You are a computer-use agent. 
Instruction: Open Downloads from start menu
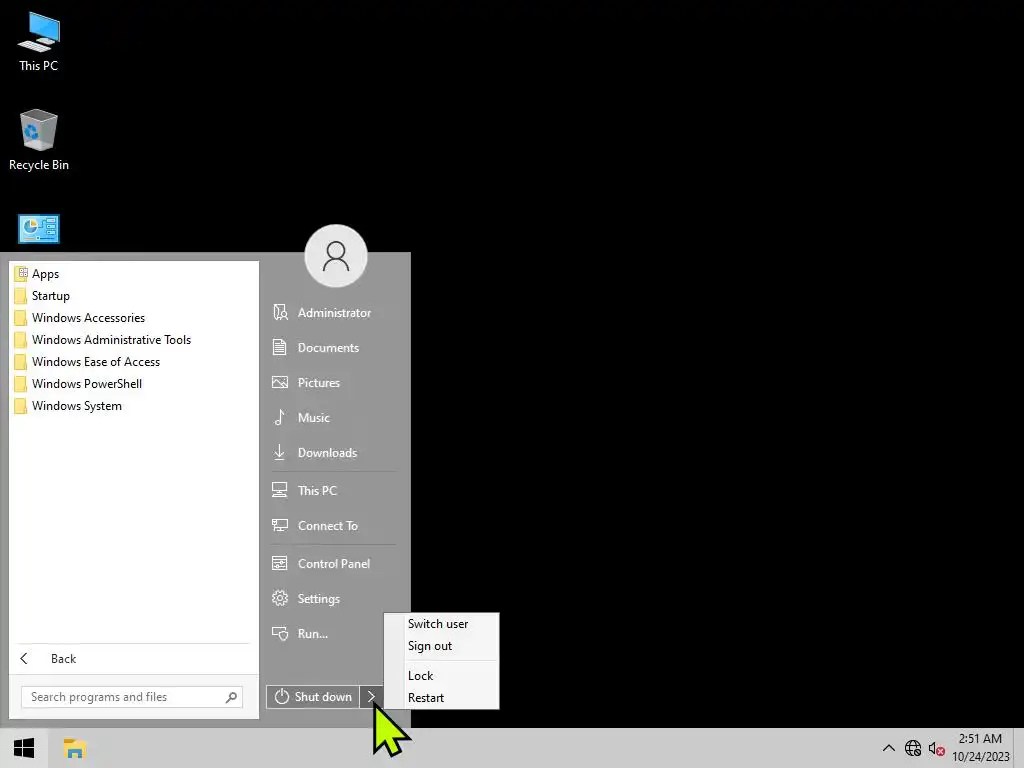(x=334, y=453)
